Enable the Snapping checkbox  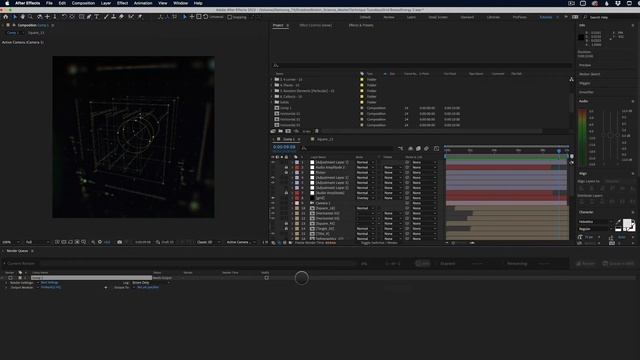pos(229,17)
